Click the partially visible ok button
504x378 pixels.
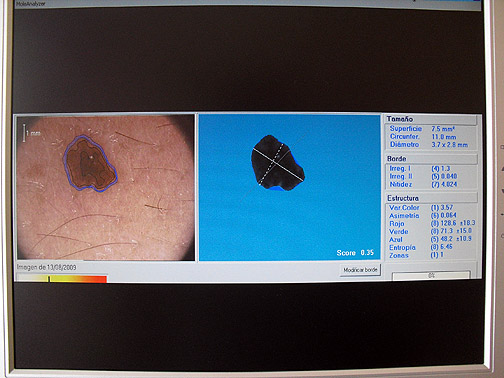pyautogui.click(x=431, y=276)
